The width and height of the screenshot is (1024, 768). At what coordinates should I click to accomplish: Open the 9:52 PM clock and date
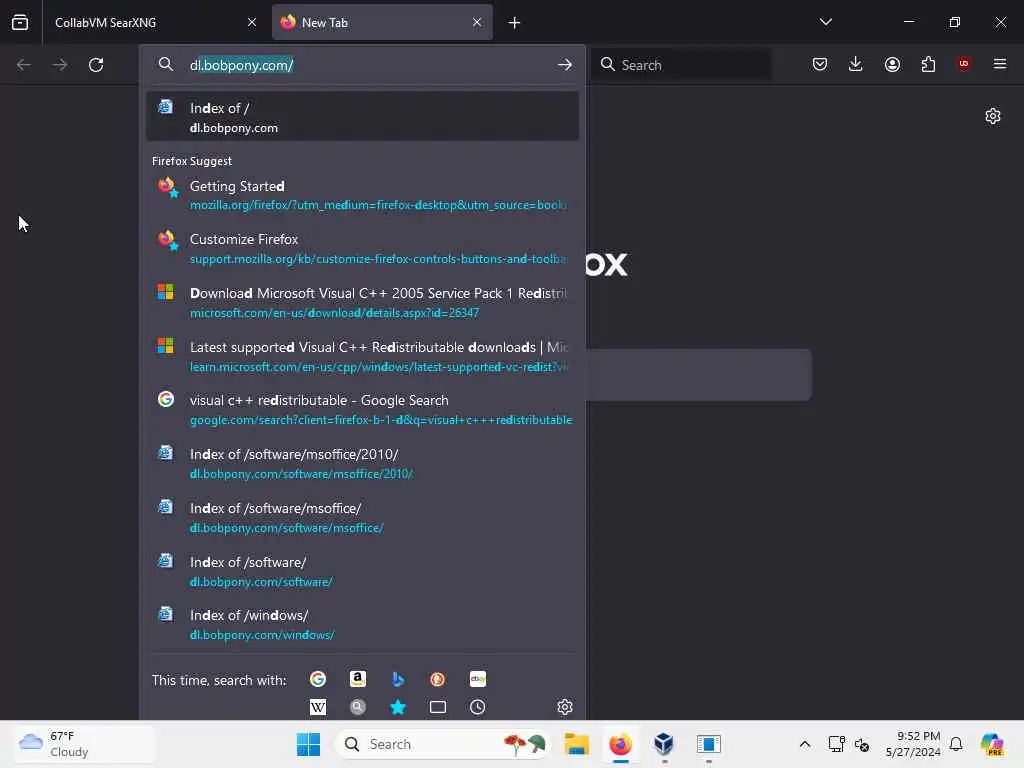coord(912,744)
